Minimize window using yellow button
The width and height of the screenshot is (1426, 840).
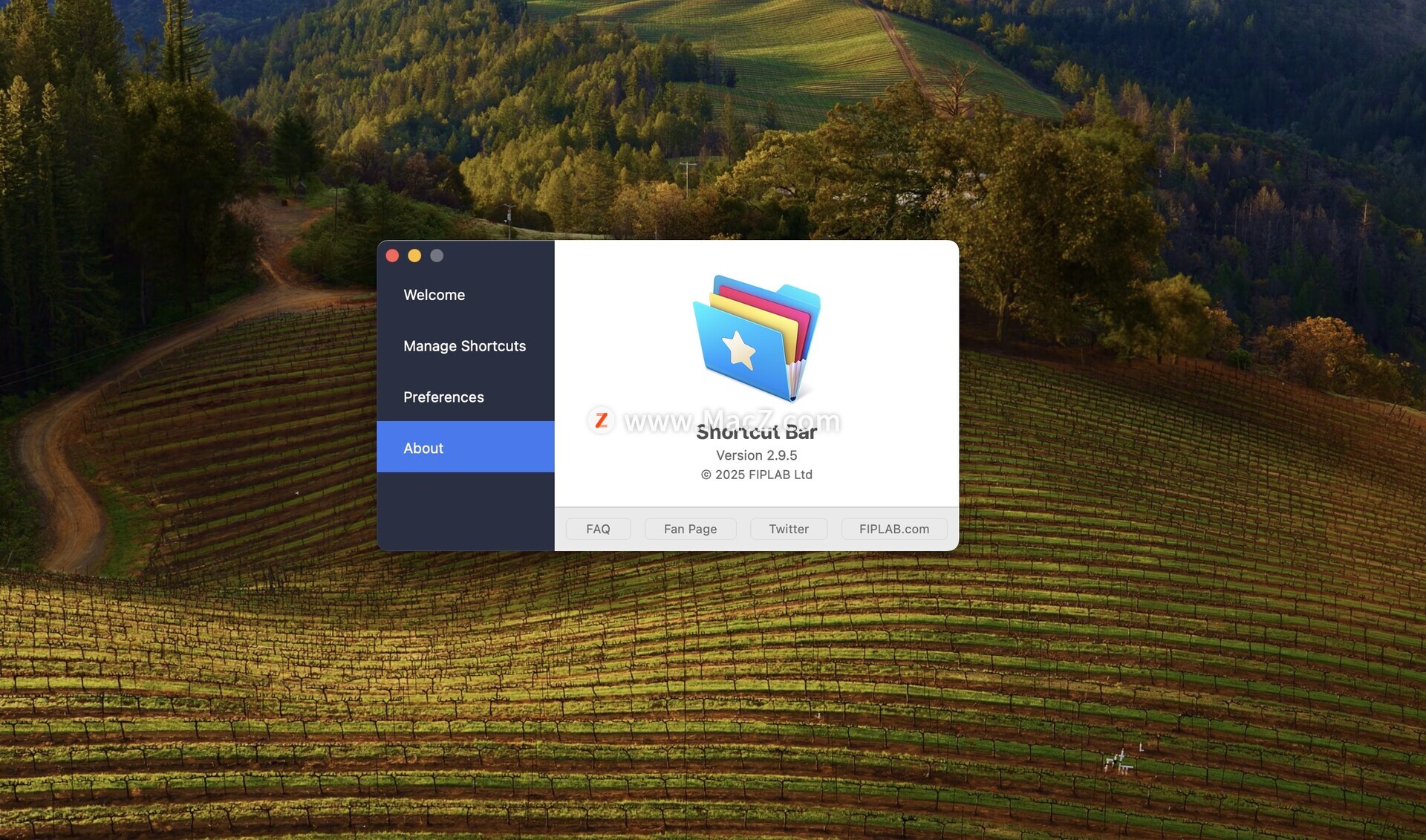point(414,255)
